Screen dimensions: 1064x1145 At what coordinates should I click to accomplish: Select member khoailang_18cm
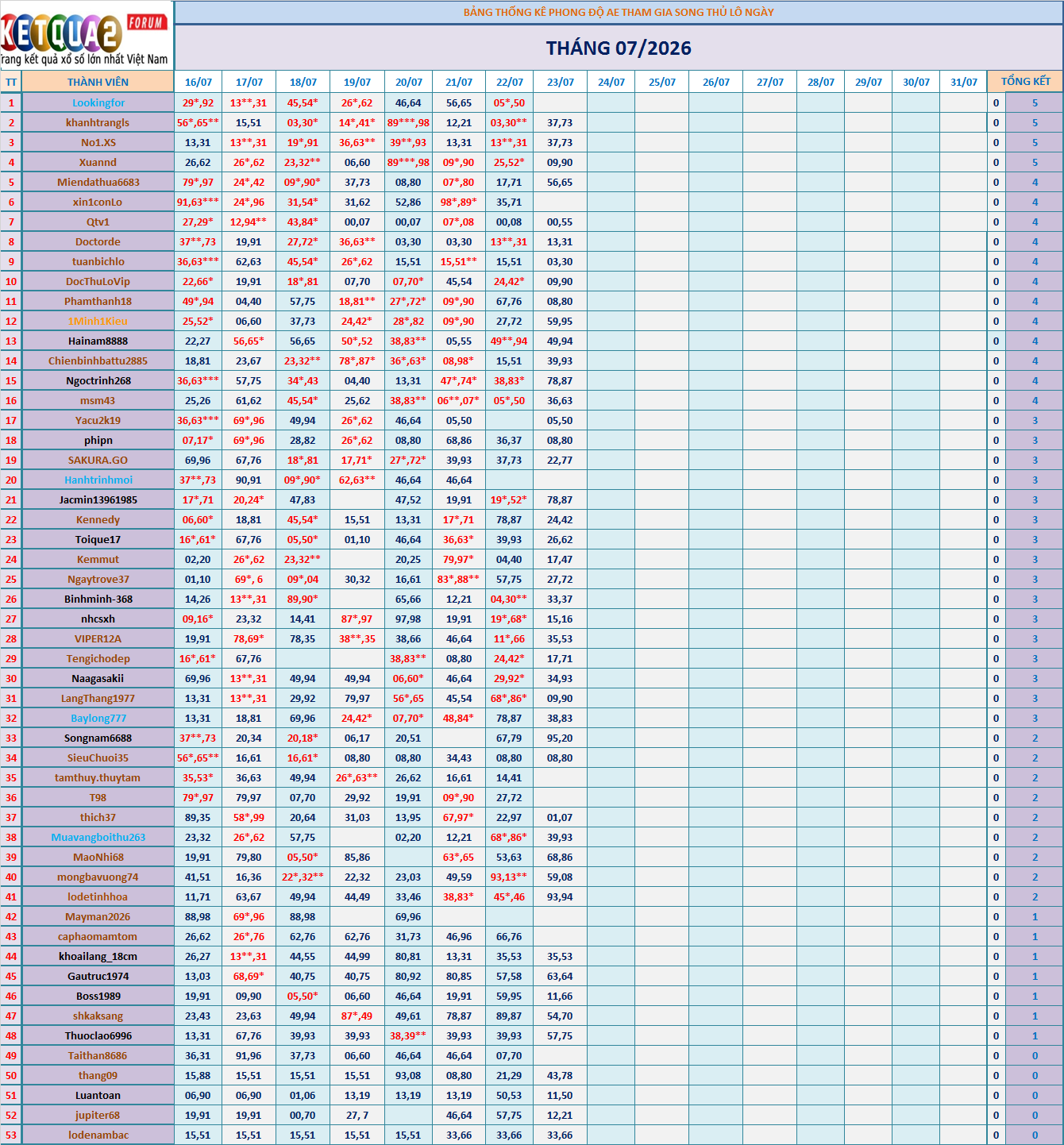(98, 956)
